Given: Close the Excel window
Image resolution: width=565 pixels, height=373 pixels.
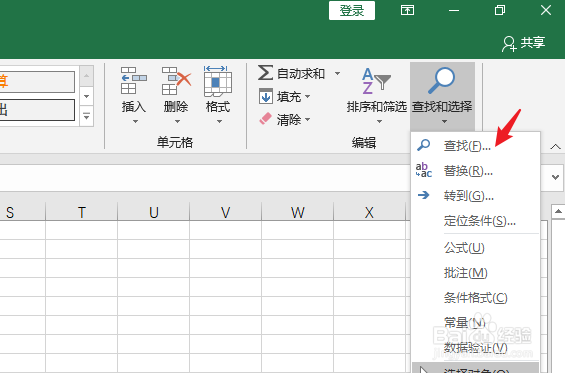Looking at the screenshot, I should click(x=546, y=10).
